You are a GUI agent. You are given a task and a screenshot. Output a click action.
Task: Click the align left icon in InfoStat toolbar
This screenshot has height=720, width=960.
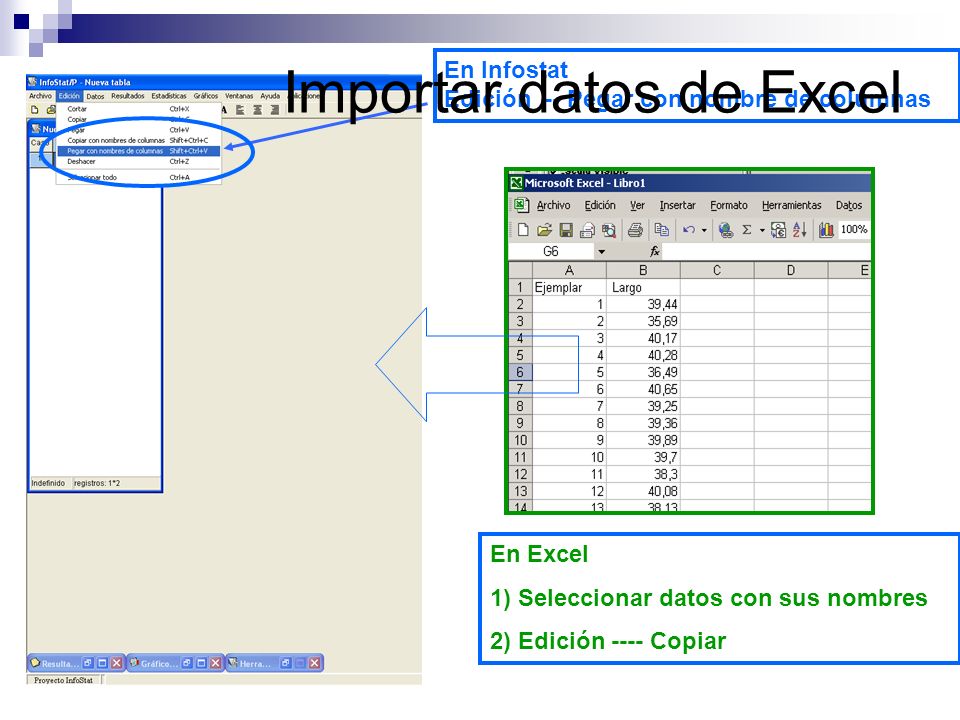pyautogui.click(x=240, y=110)
